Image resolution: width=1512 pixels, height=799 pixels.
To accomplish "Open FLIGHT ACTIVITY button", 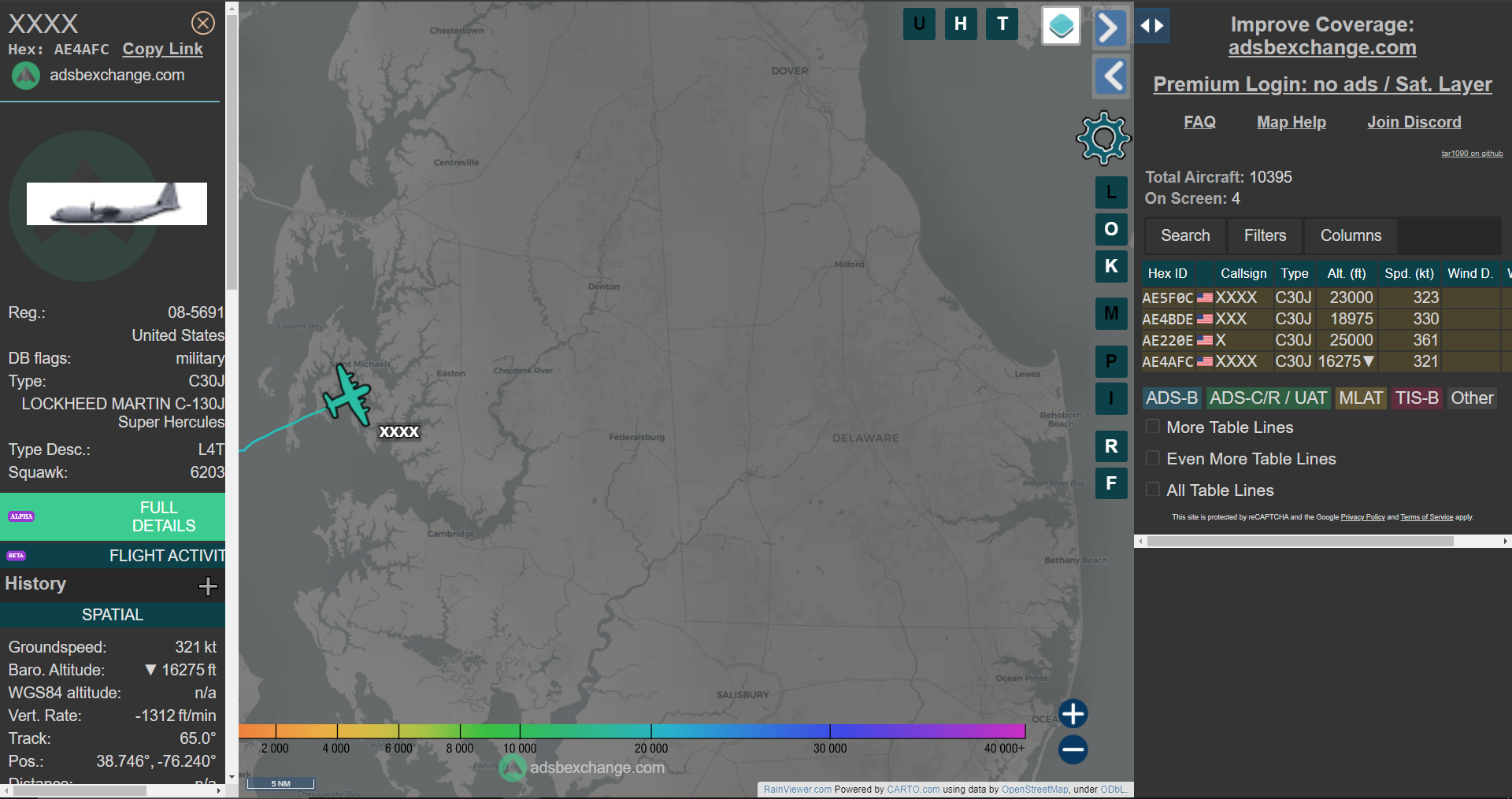I will [x=113, y=556].
